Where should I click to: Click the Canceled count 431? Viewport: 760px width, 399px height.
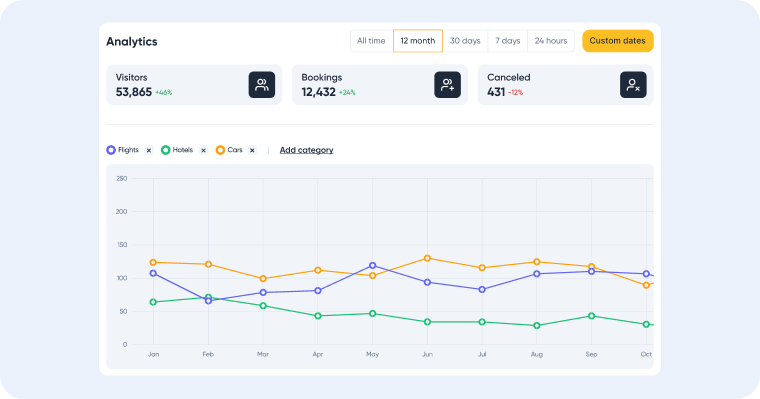[x=496, y=92]
